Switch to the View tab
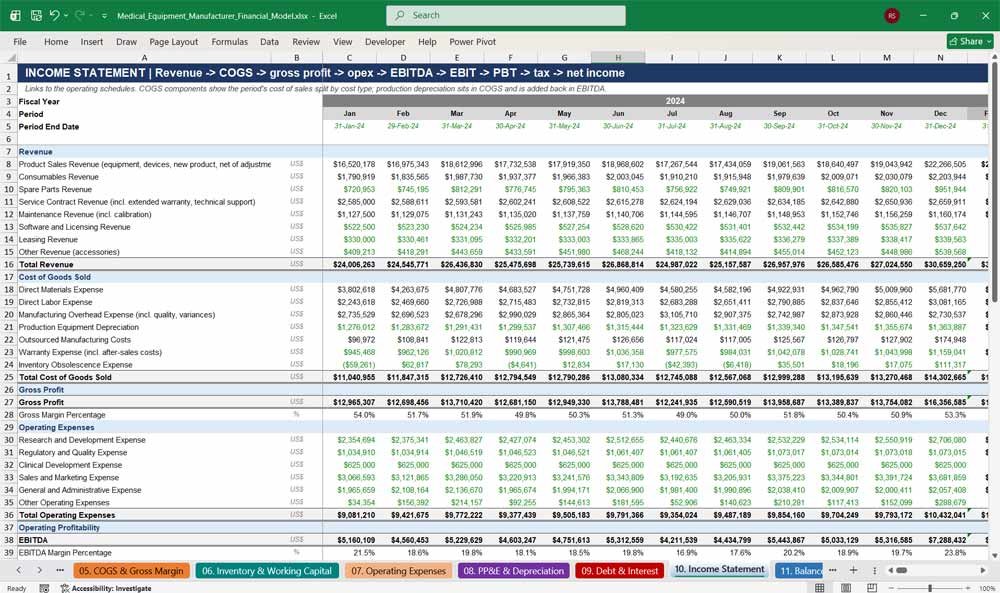 pyautogui.click(x=342, y=41)
